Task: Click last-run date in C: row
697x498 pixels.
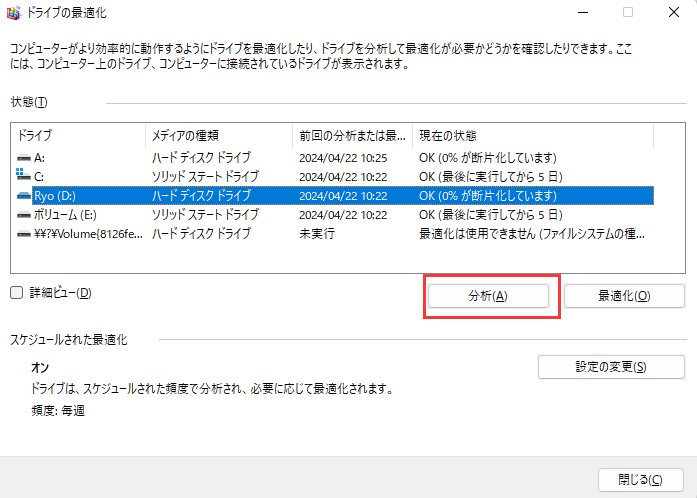Action: coord(343,177)
